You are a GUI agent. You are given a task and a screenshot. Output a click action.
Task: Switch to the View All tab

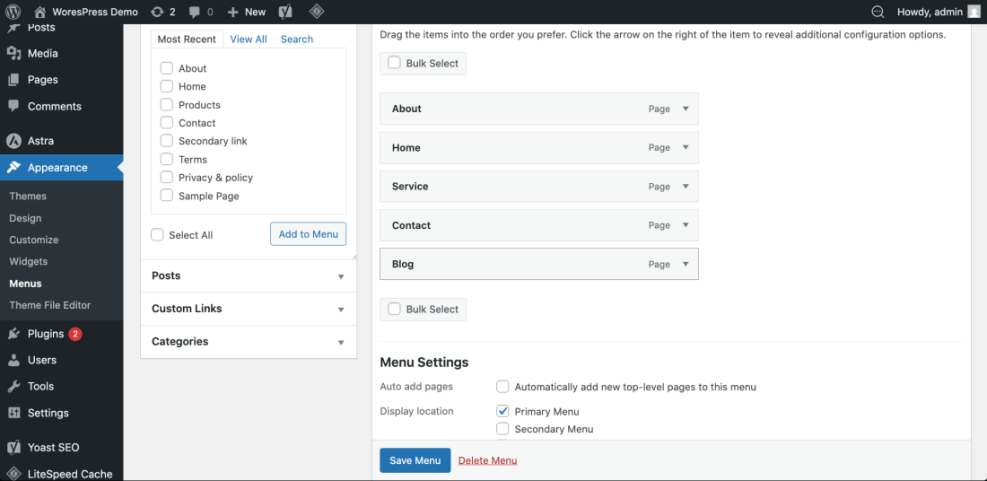click(x=249, y=39)
